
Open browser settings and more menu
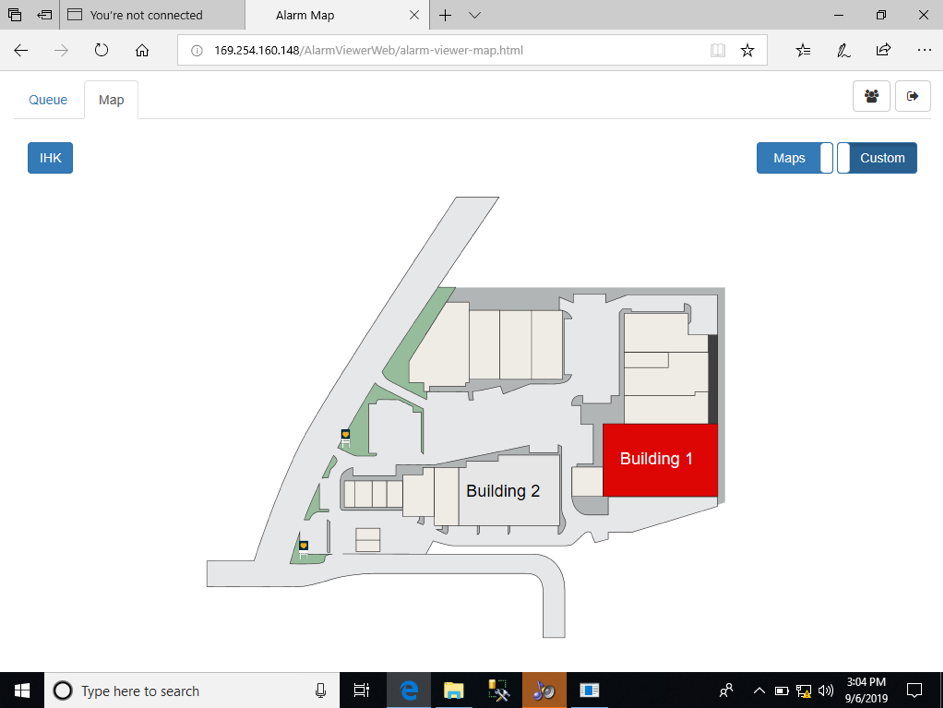coord(924,51)
